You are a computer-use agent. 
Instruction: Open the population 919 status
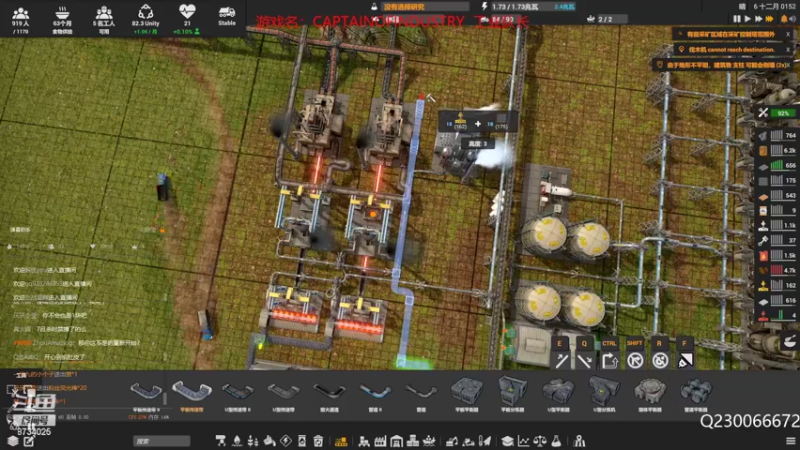(20, 20)
